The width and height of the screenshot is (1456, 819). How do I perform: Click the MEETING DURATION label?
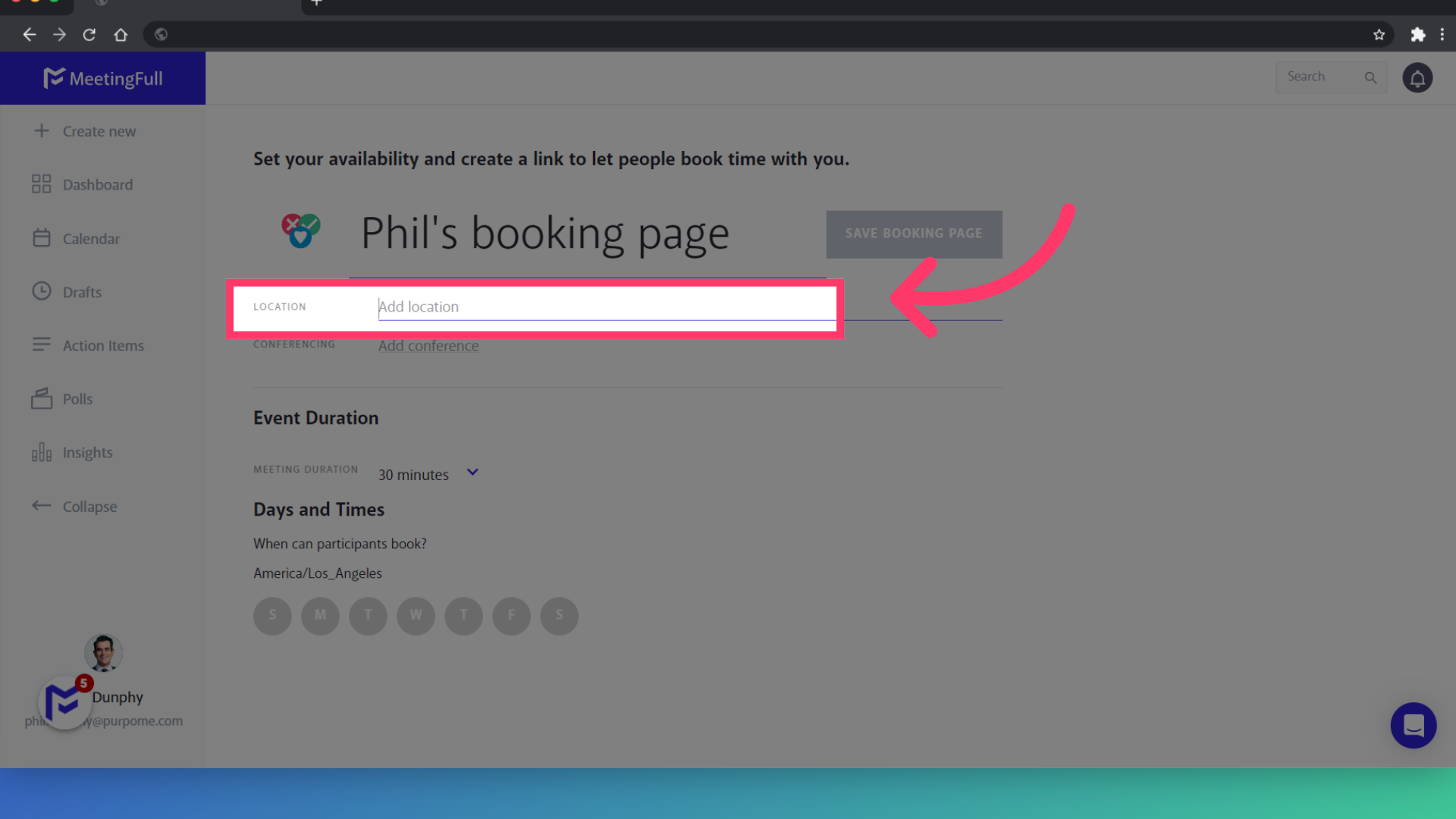point(306,469)
